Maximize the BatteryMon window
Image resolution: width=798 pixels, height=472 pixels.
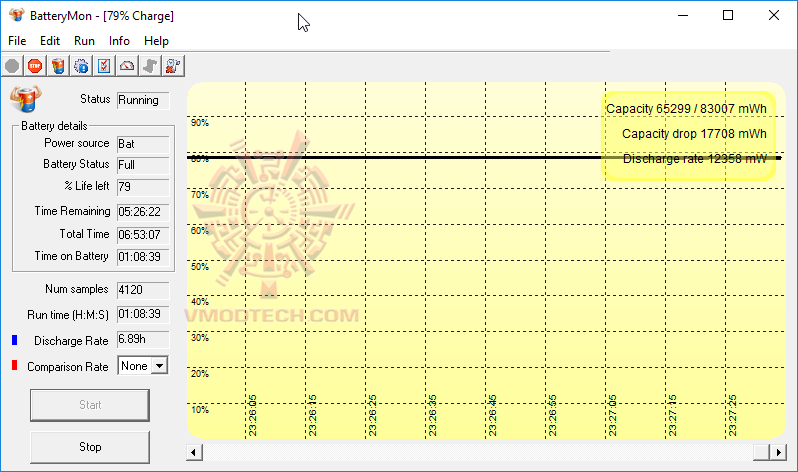(728, 15)
